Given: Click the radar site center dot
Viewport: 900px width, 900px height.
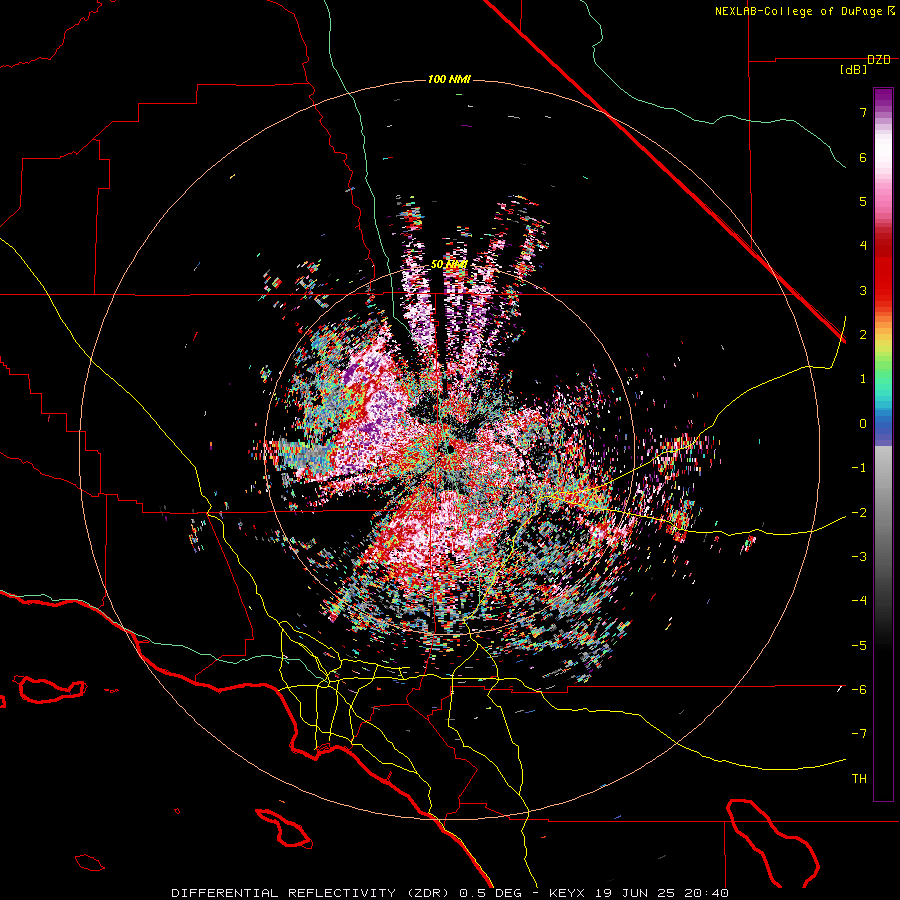Looking at the screenshot, I should click(x=451, y=448).
